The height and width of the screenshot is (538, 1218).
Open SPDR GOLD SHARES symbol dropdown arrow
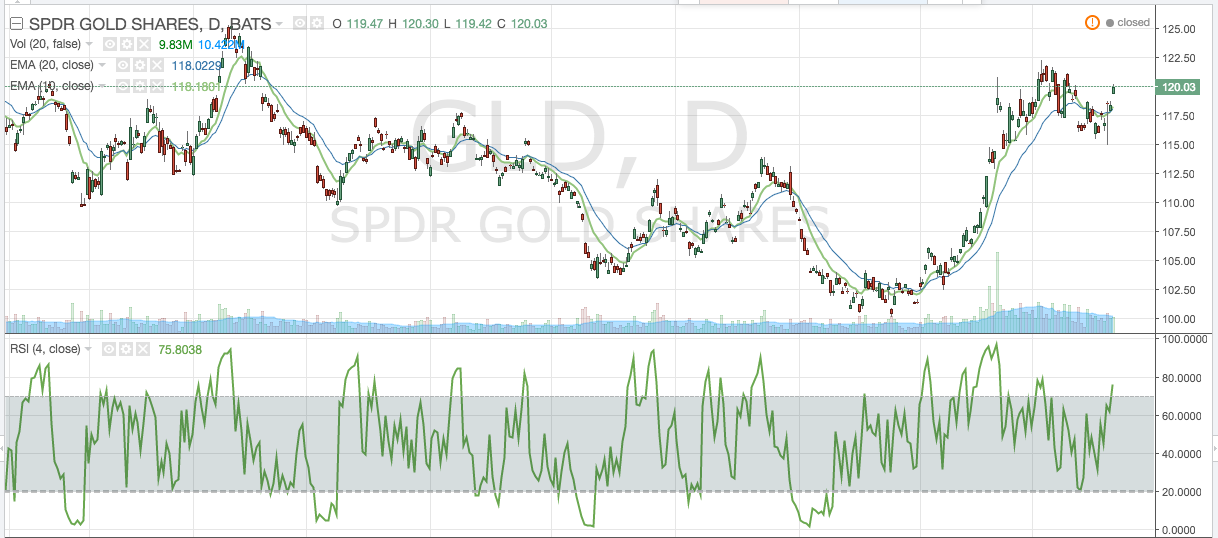(279, 23)
